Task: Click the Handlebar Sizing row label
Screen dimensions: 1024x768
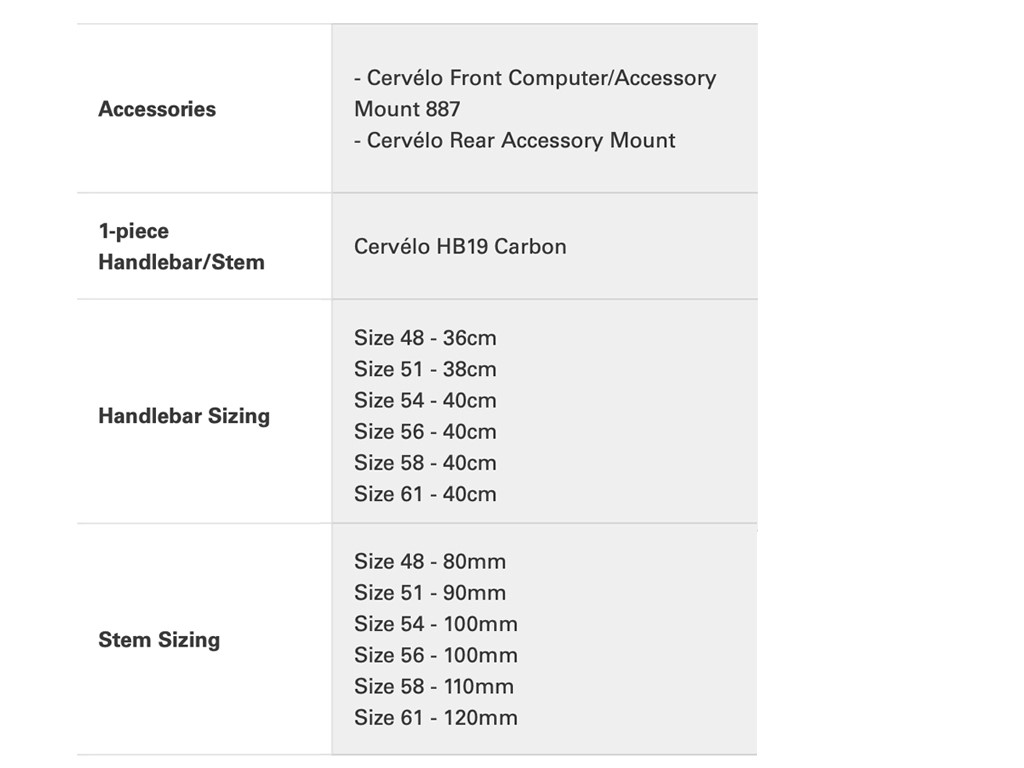Action: coord(184,416)
